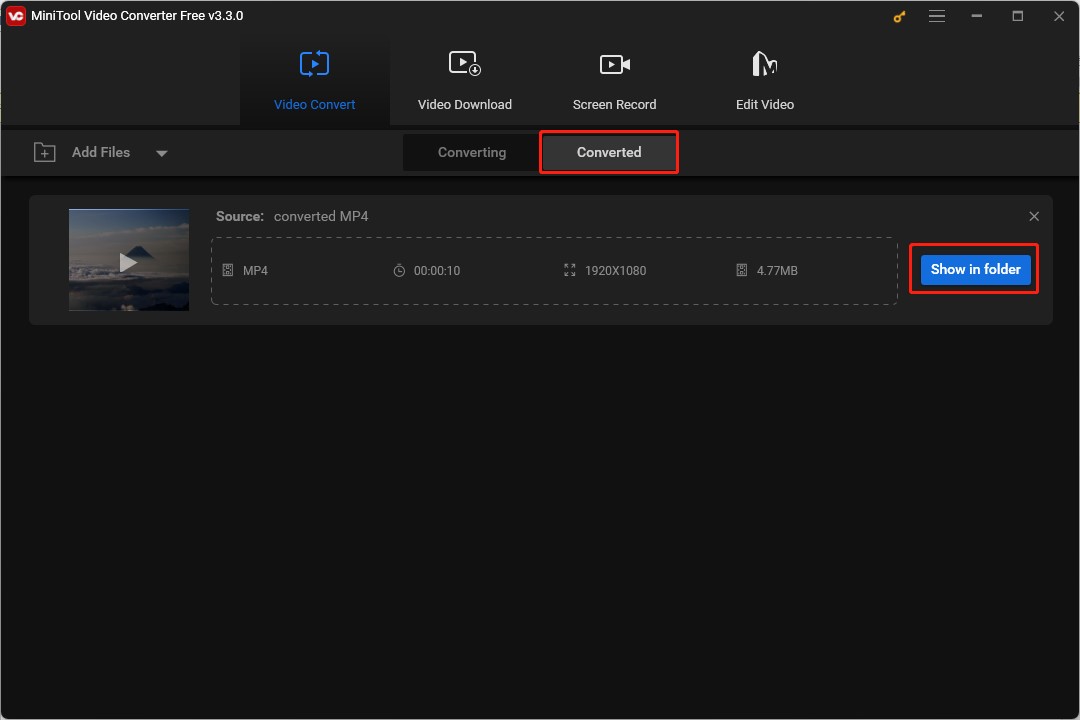Select the Screen Record tool

[614, 78]
